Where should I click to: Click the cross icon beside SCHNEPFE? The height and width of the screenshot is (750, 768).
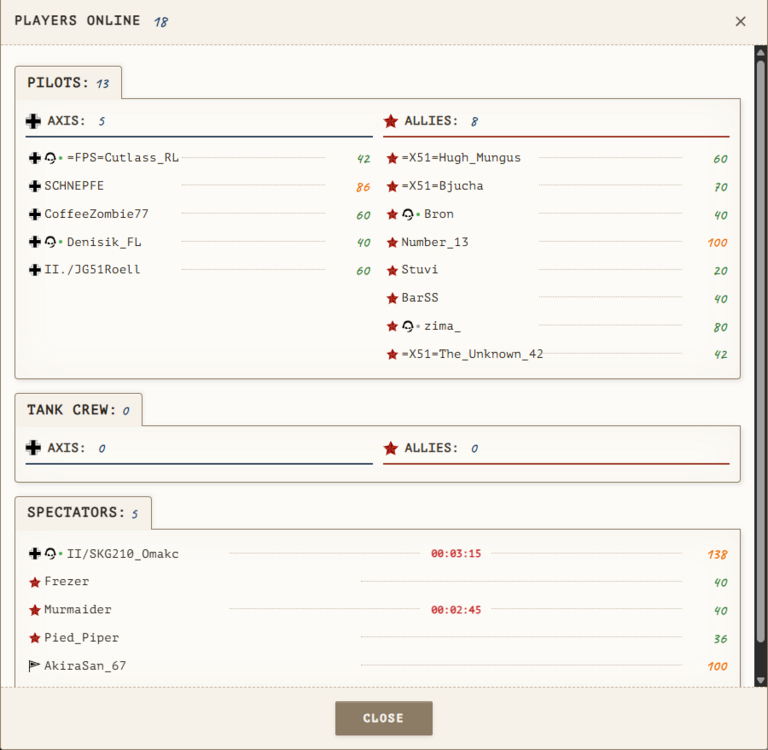(x=34, y=186)
